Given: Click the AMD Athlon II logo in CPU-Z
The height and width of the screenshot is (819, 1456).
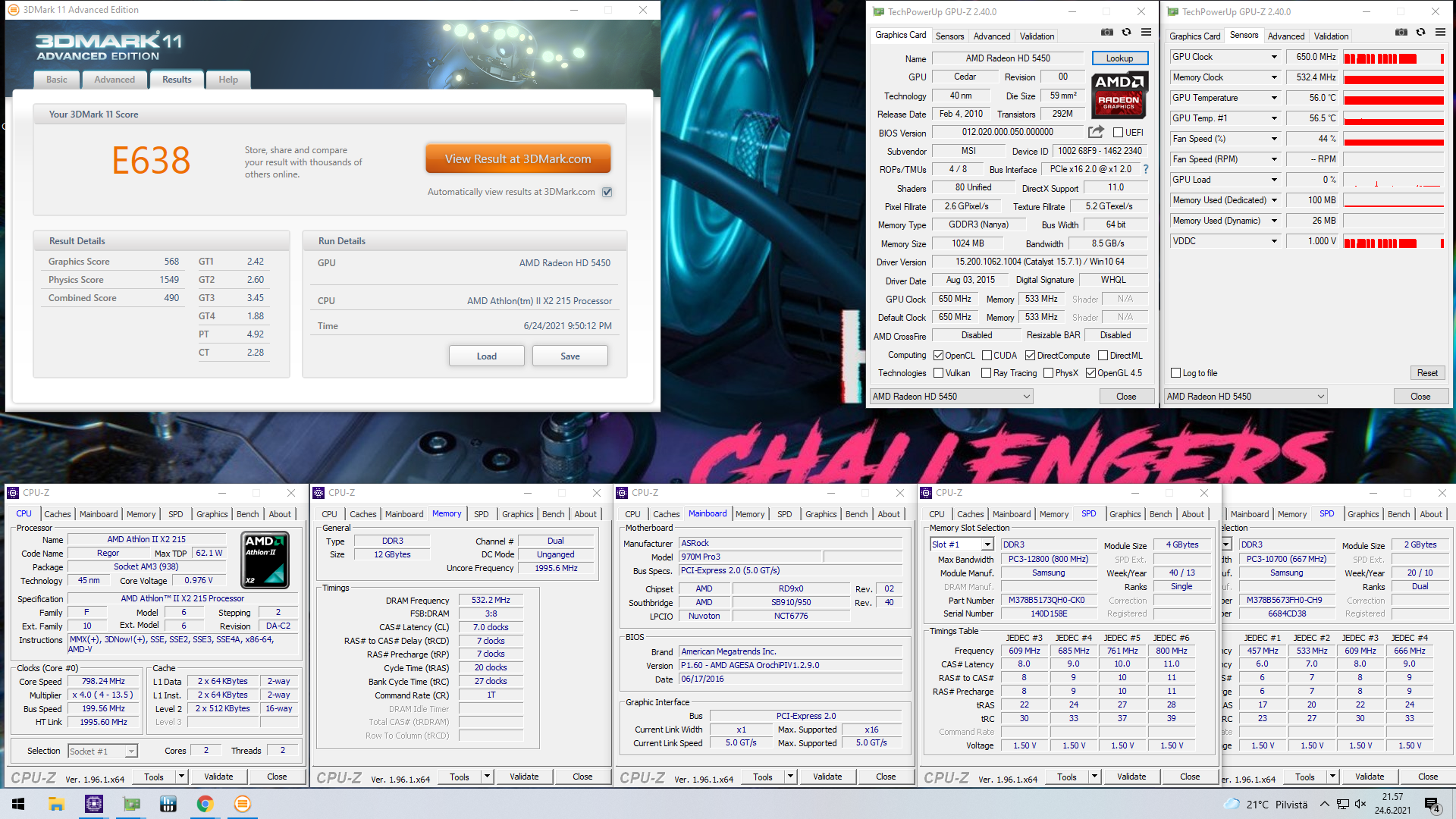Looking at the screenshot, I should point(265,560).
